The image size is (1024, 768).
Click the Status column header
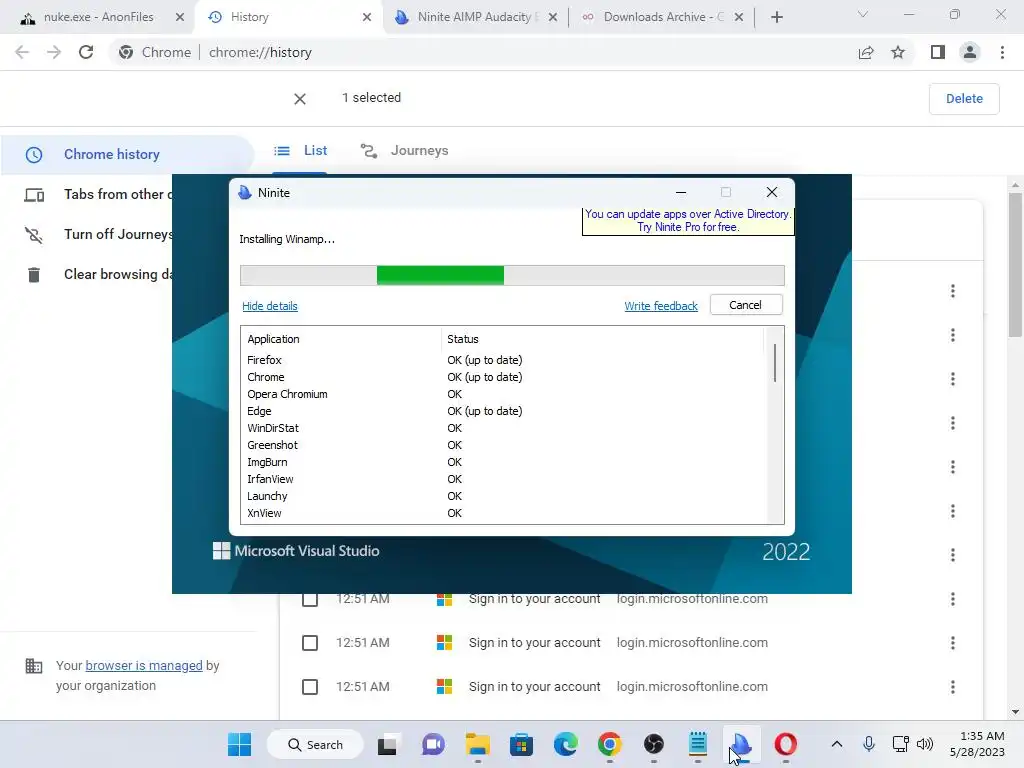(601, 339)
